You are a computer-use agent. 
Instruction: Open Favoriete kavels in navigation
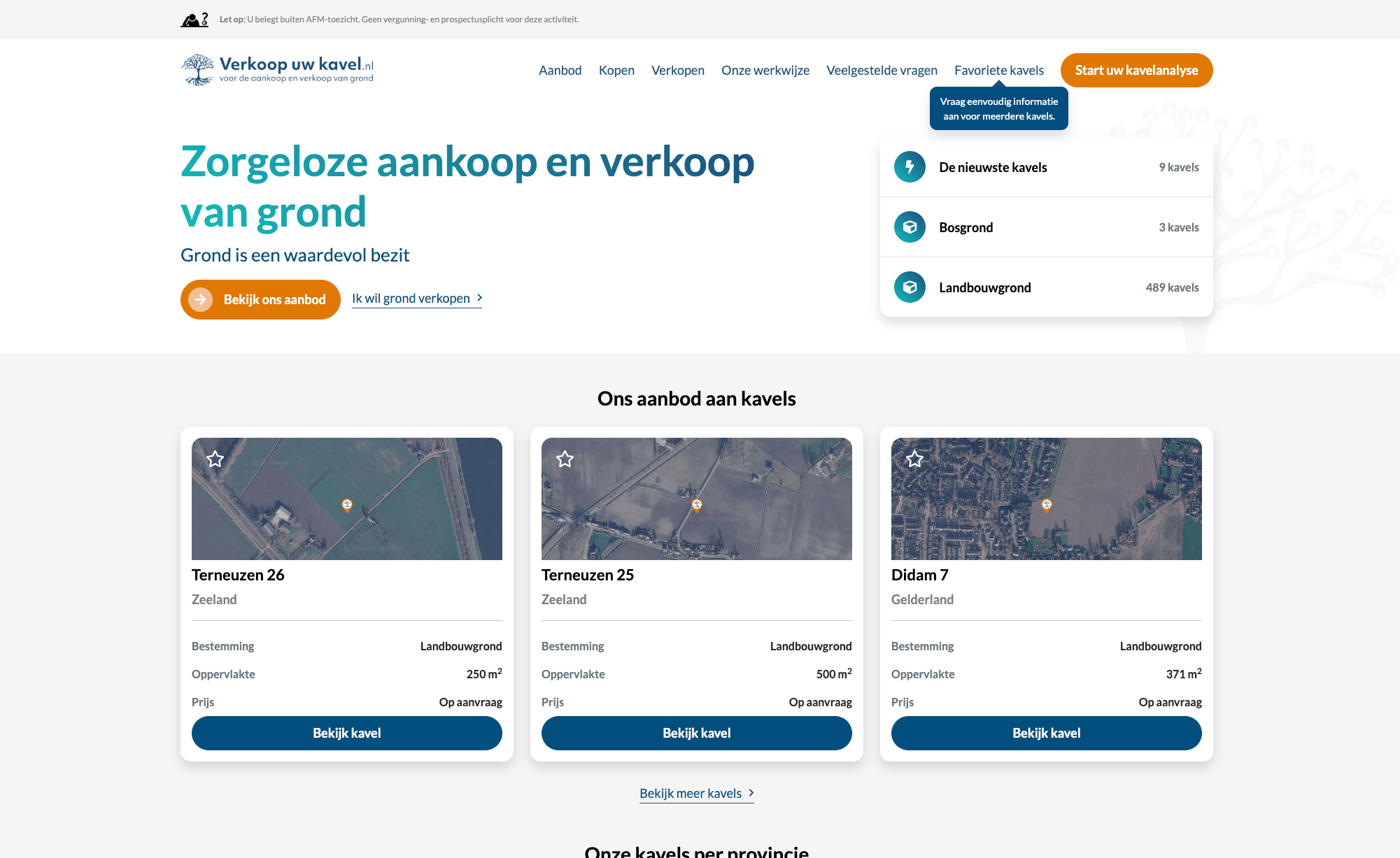coord(999,70)
